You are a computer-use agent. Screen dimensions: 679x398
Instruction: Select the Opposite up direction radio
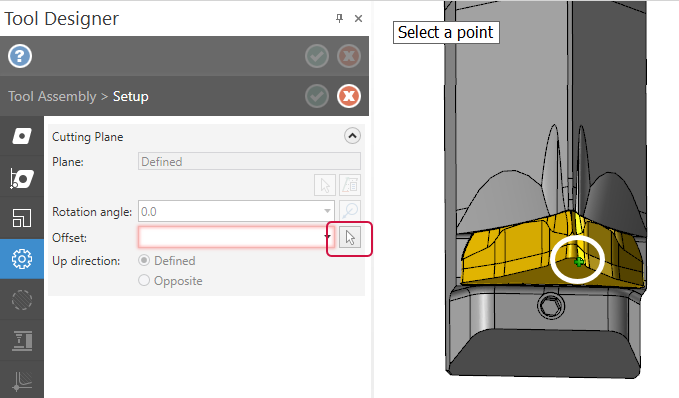(144, 281)
